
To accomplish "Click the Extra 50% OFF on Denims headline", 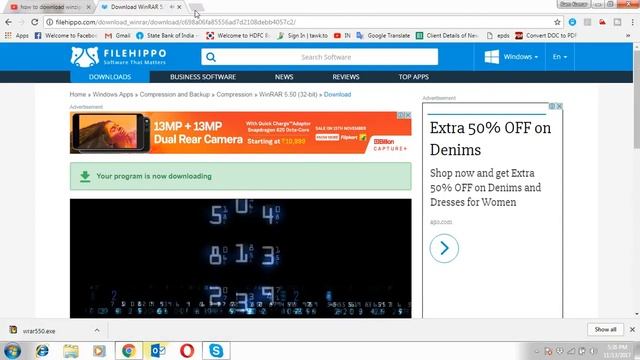I will pos(490,139).
